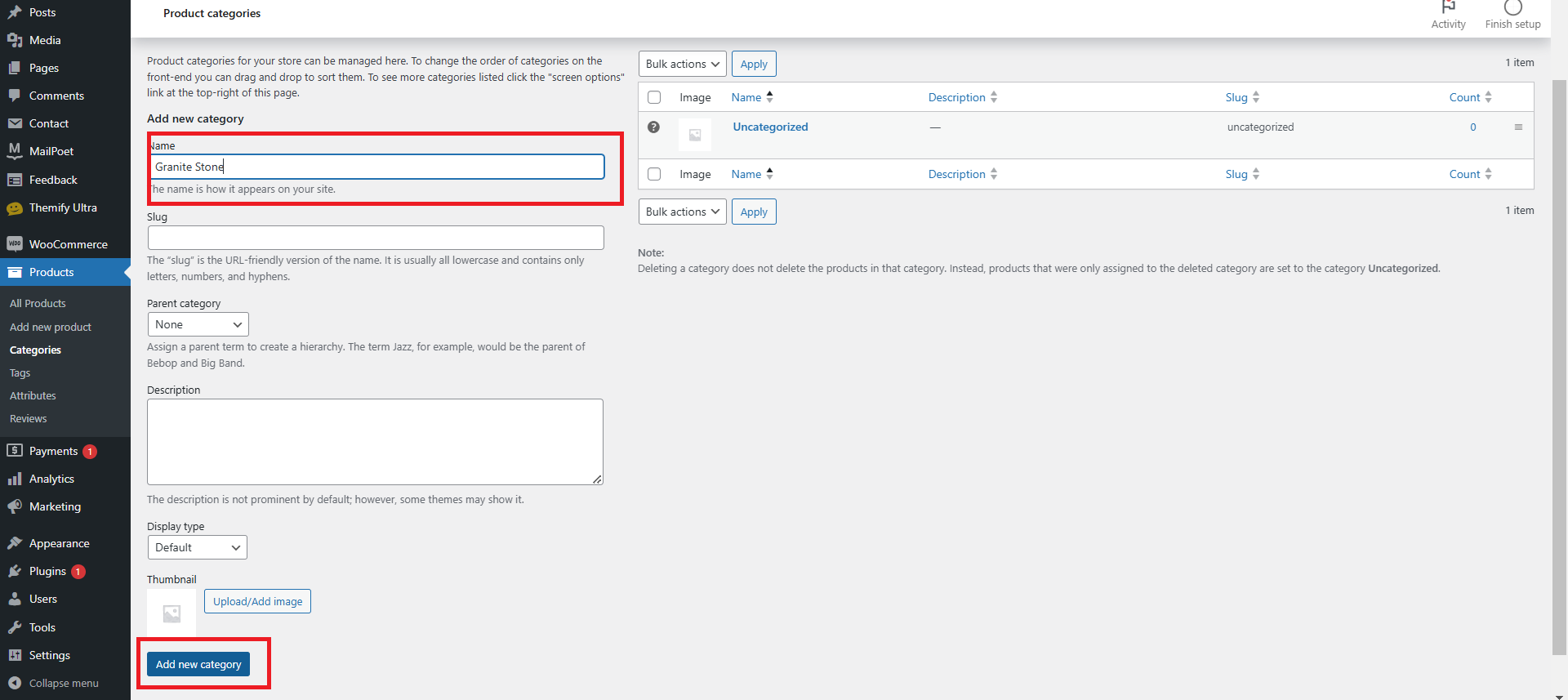Screen dimensions: 1568x700
Task: Click the Comments bubble icon
Action: 15,96
